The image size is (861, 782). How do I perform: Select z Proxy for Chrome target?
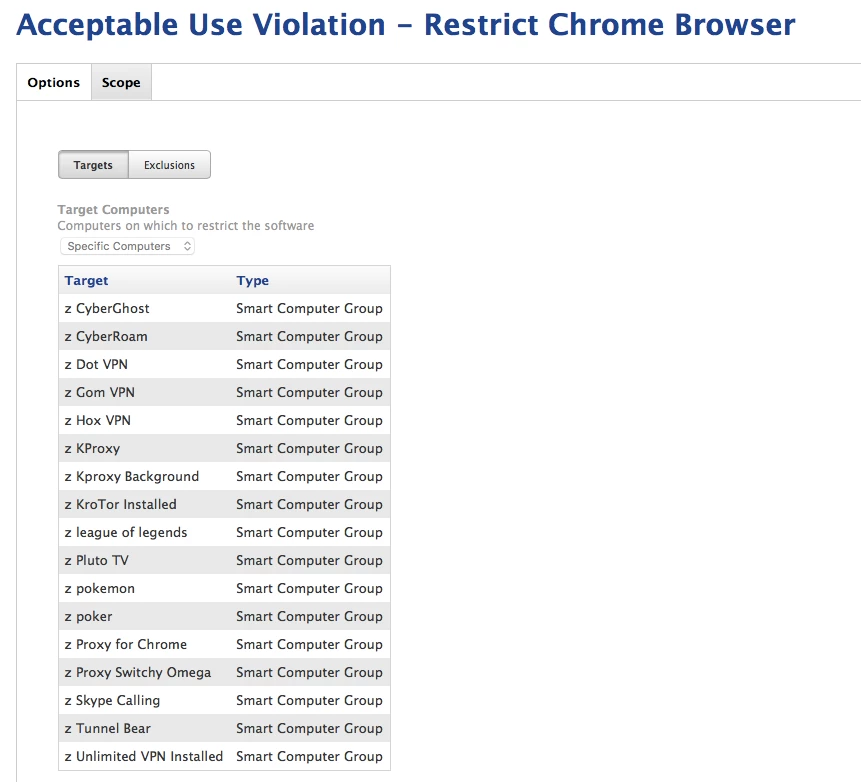click(x=225, y=645)
